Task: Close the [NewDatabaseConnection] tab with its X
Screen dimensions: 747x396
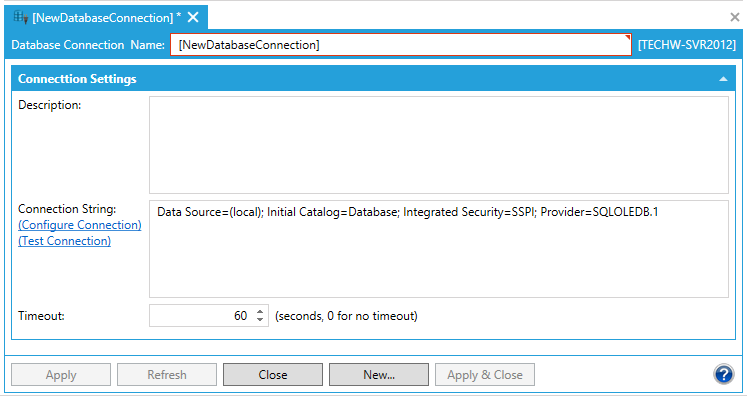Action: (193, 18)
